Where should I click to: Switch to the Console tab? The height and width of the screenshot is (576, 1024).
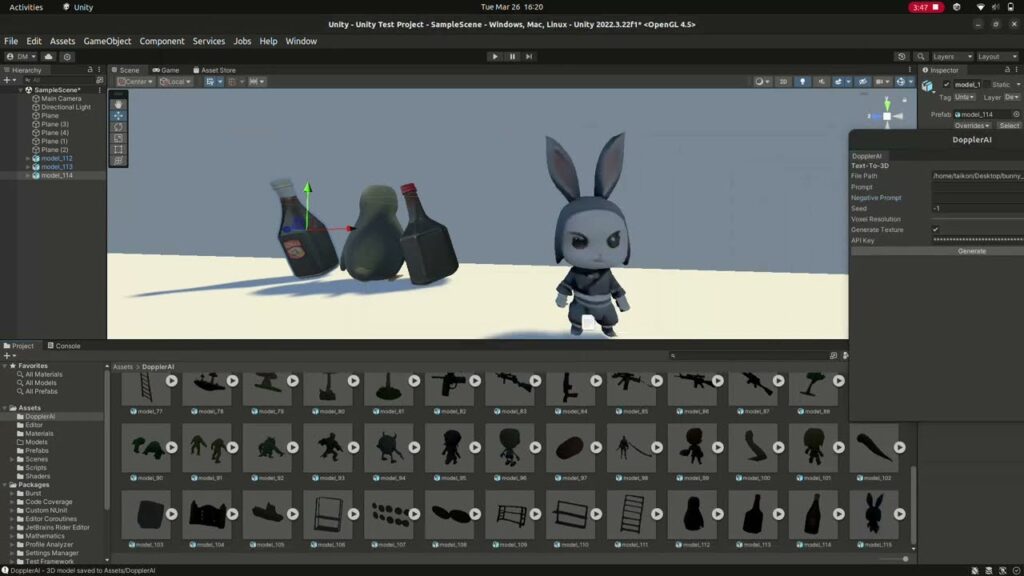[67, 346]
